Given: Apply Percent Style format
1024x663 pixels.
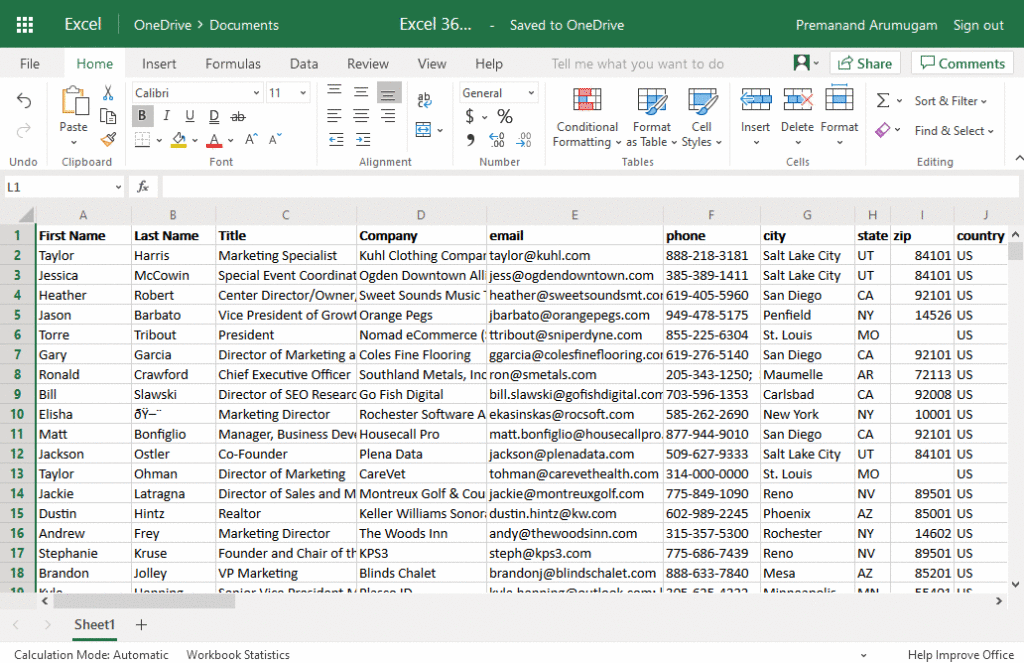Looking at the screenshot, I should (x=505, y=116).
